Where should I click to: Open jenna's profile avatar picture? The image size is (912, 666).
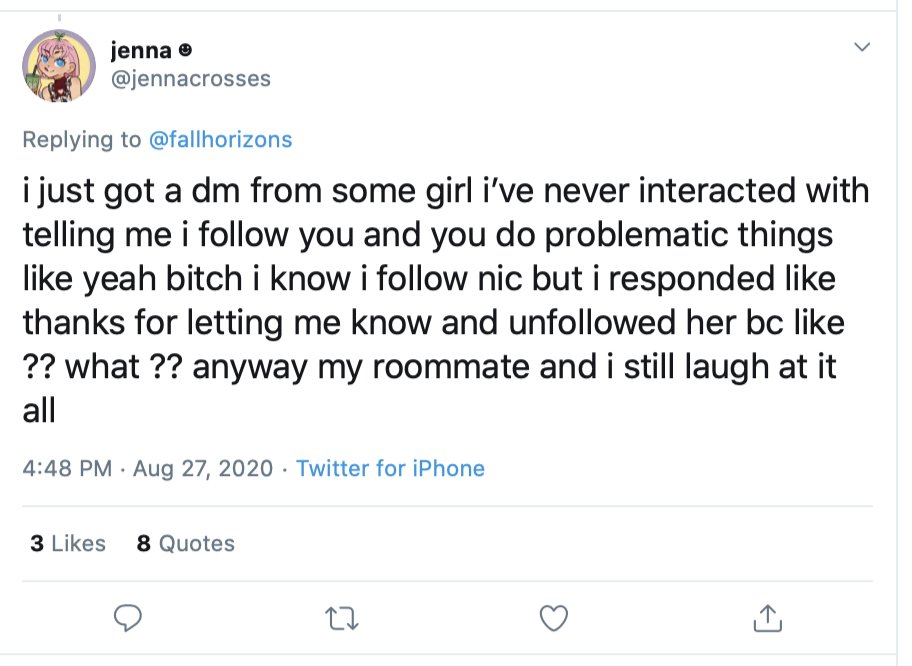[x=59, y=64]
